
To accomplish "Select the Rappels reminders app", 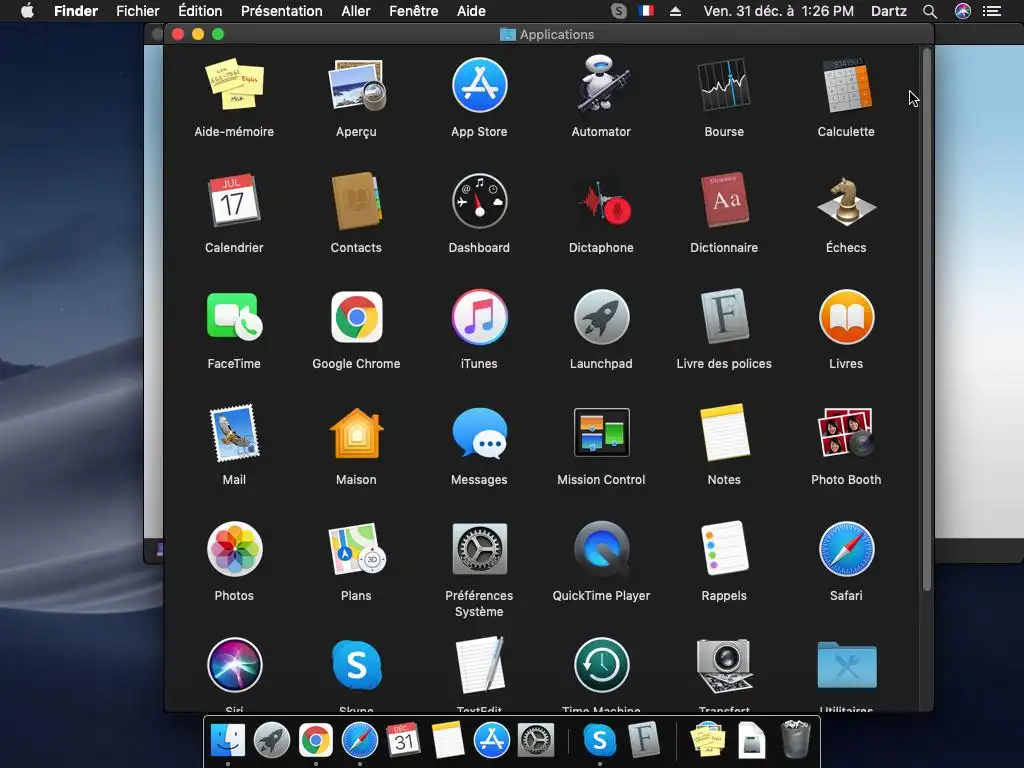I will click(x=724, y=549).
